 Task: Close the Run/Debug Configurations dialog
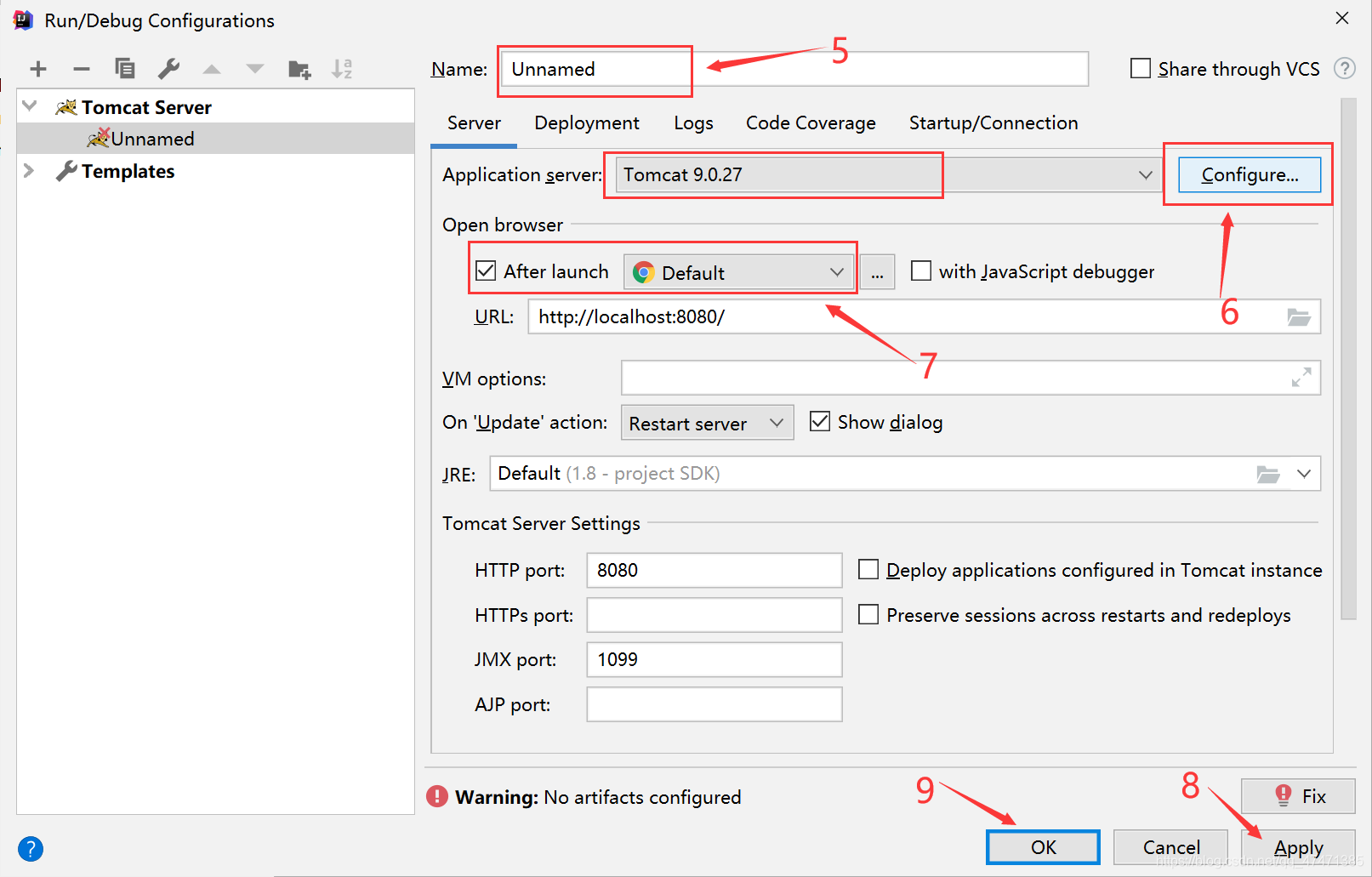(1342, 18)
